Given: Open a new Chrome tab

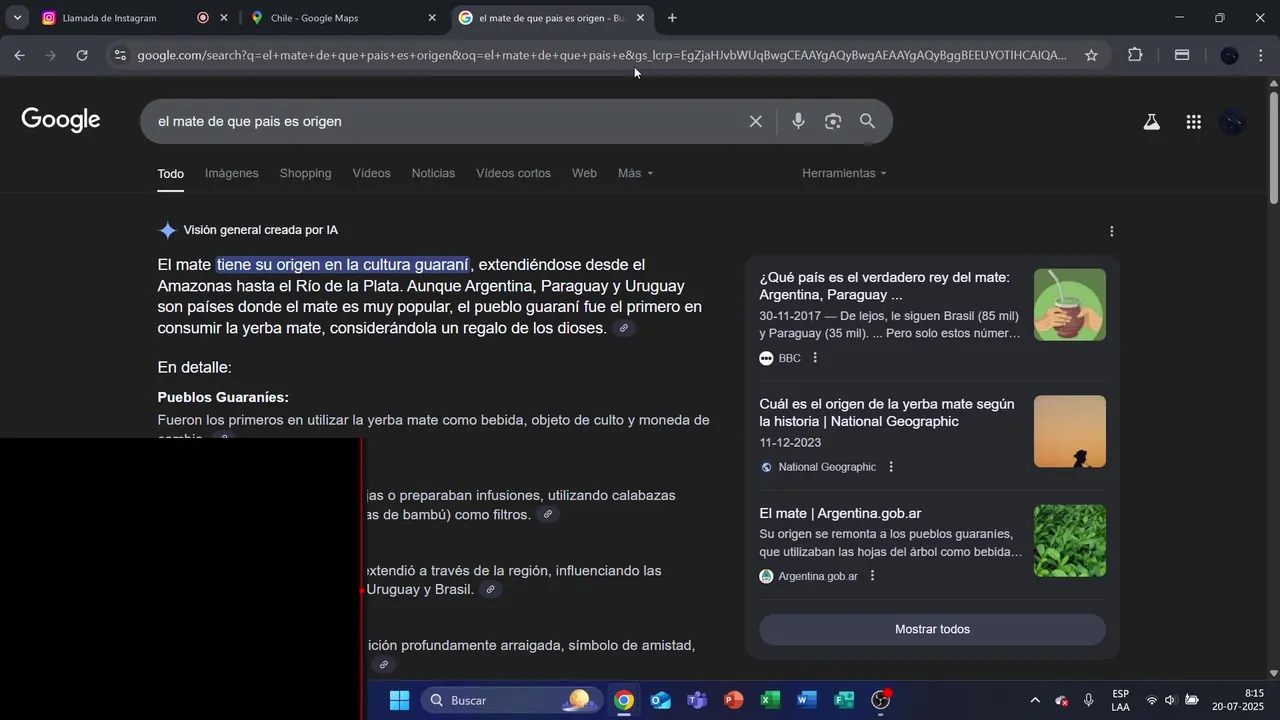Looking at the screenshot, I should click(x=672, y=18).
